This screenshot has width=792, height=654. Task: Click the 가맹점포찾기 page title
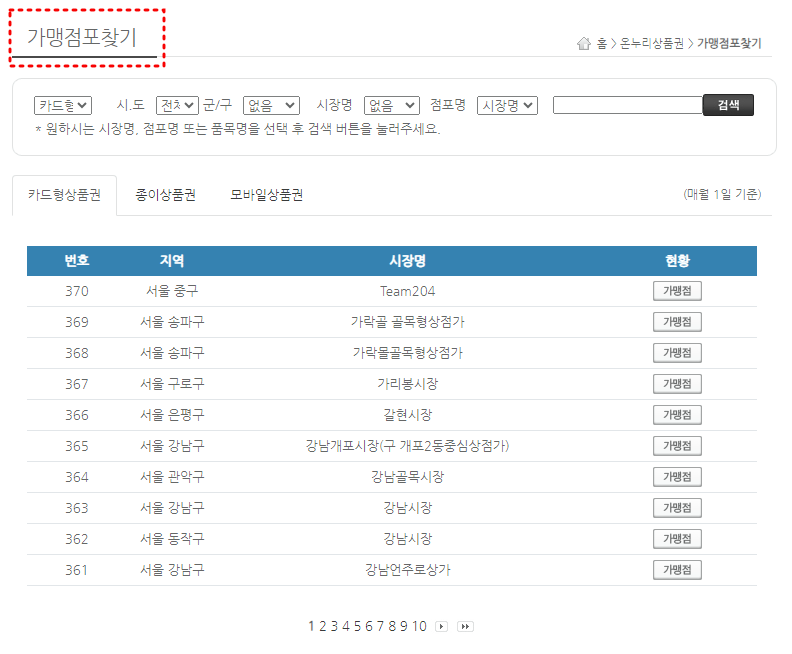(x=82, y=38)
